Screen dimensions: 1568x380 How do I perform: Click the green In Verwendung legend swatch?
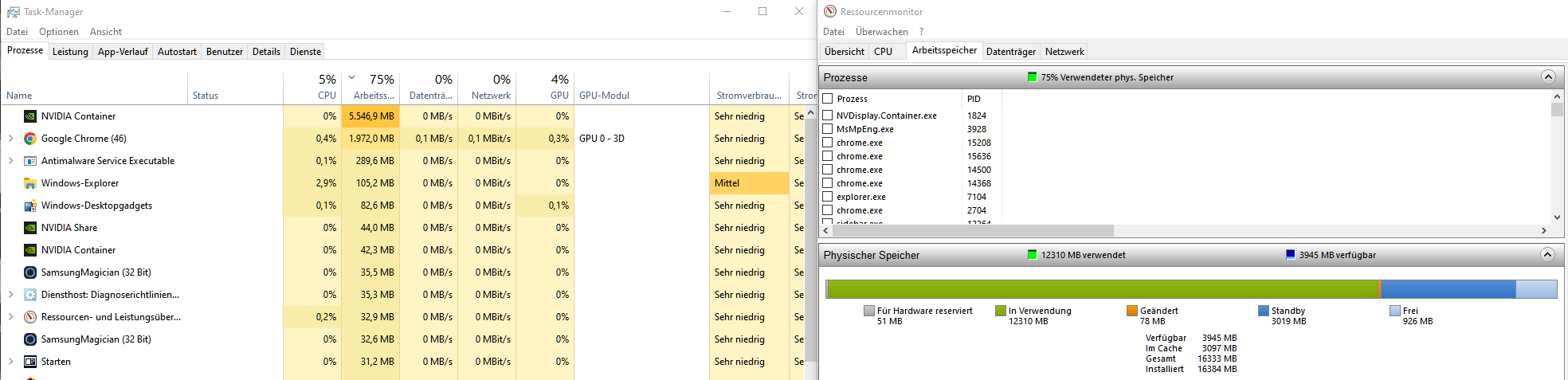[1001, 311]
